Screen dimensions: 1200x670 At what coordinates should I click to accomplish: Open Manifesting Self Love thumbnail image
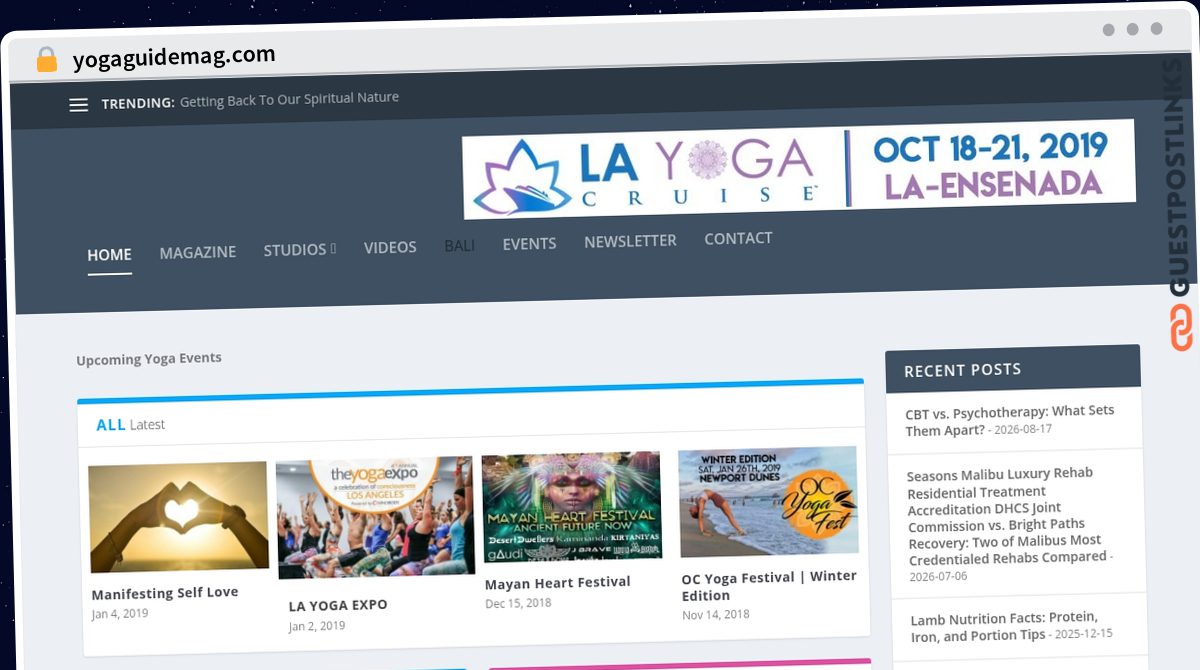click(178, 517)
